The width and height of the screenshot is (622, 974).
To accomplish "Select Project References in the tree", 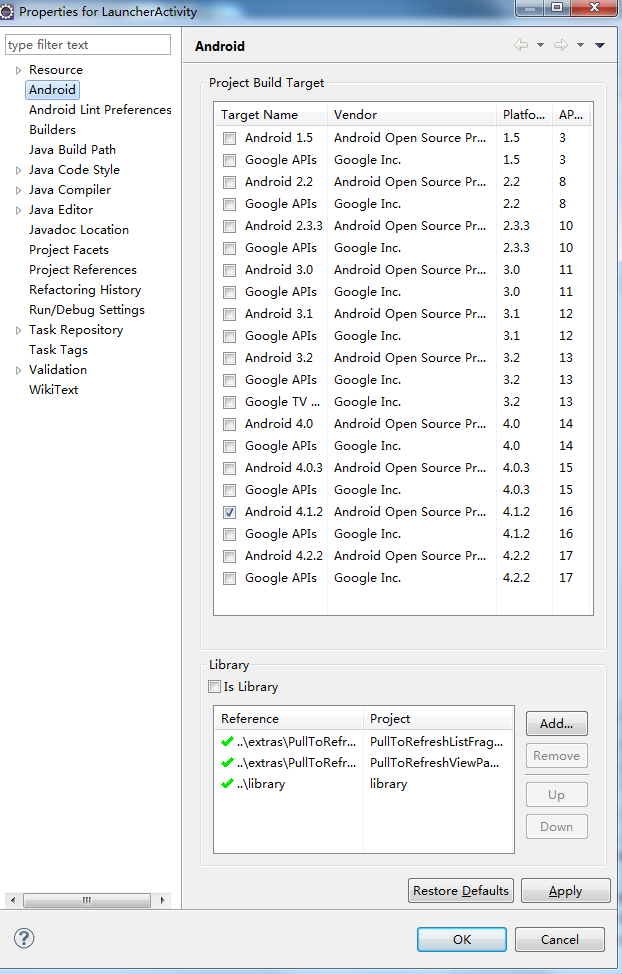I will [83, 270].
